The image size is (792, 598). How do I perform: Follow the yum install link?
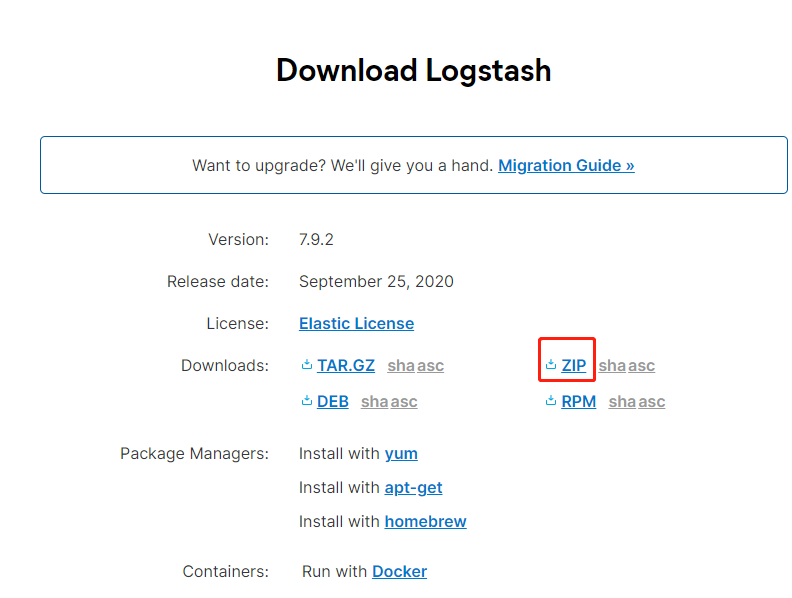tap(401, 454)
